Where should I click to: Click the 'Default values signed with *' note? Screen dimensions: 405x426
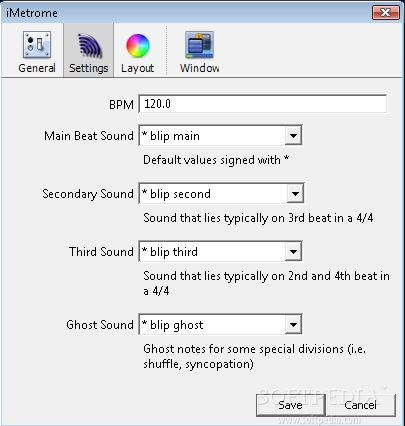pyautogui.click(x=216, y=160)
